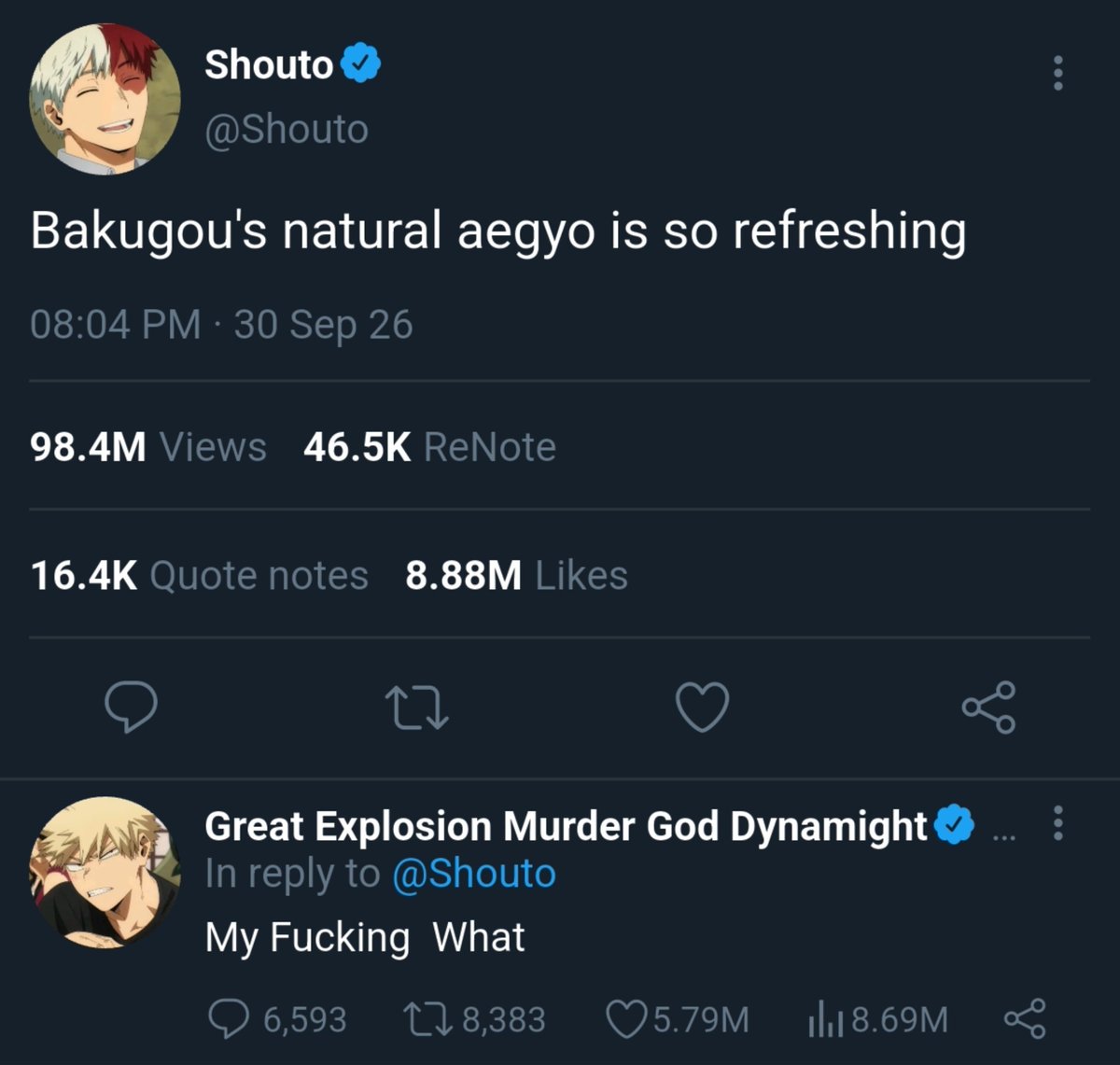Image resolution: width=1120 pixels, height=1065 pixels.
Task: Share Dynamight's reply via the share icon
Action: [1025, 1018]
